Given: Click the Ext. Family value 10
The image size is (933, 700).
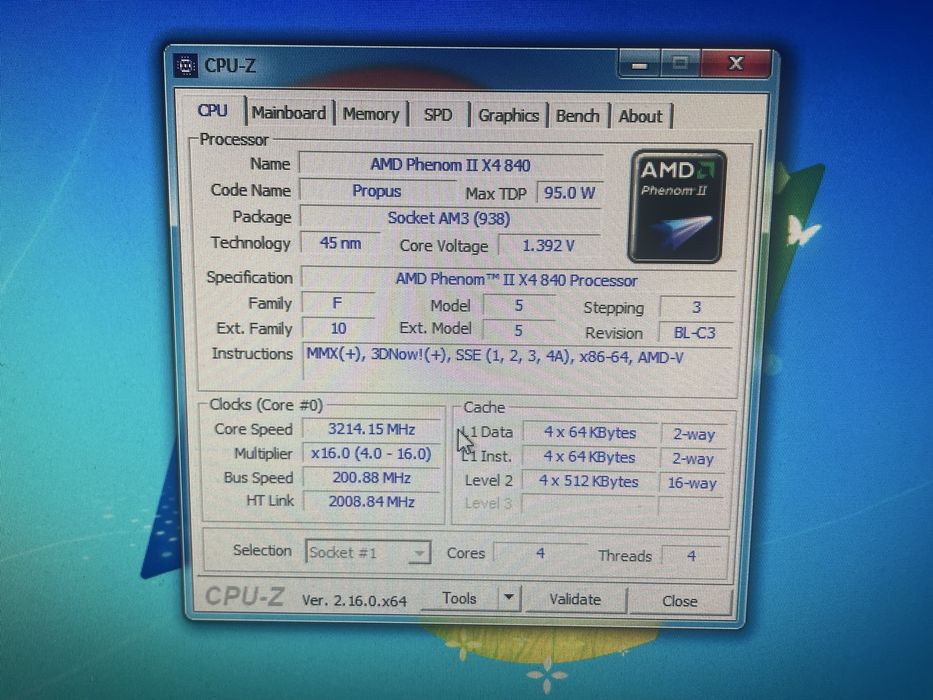Looking at the screenshot, I should point(338,329).
